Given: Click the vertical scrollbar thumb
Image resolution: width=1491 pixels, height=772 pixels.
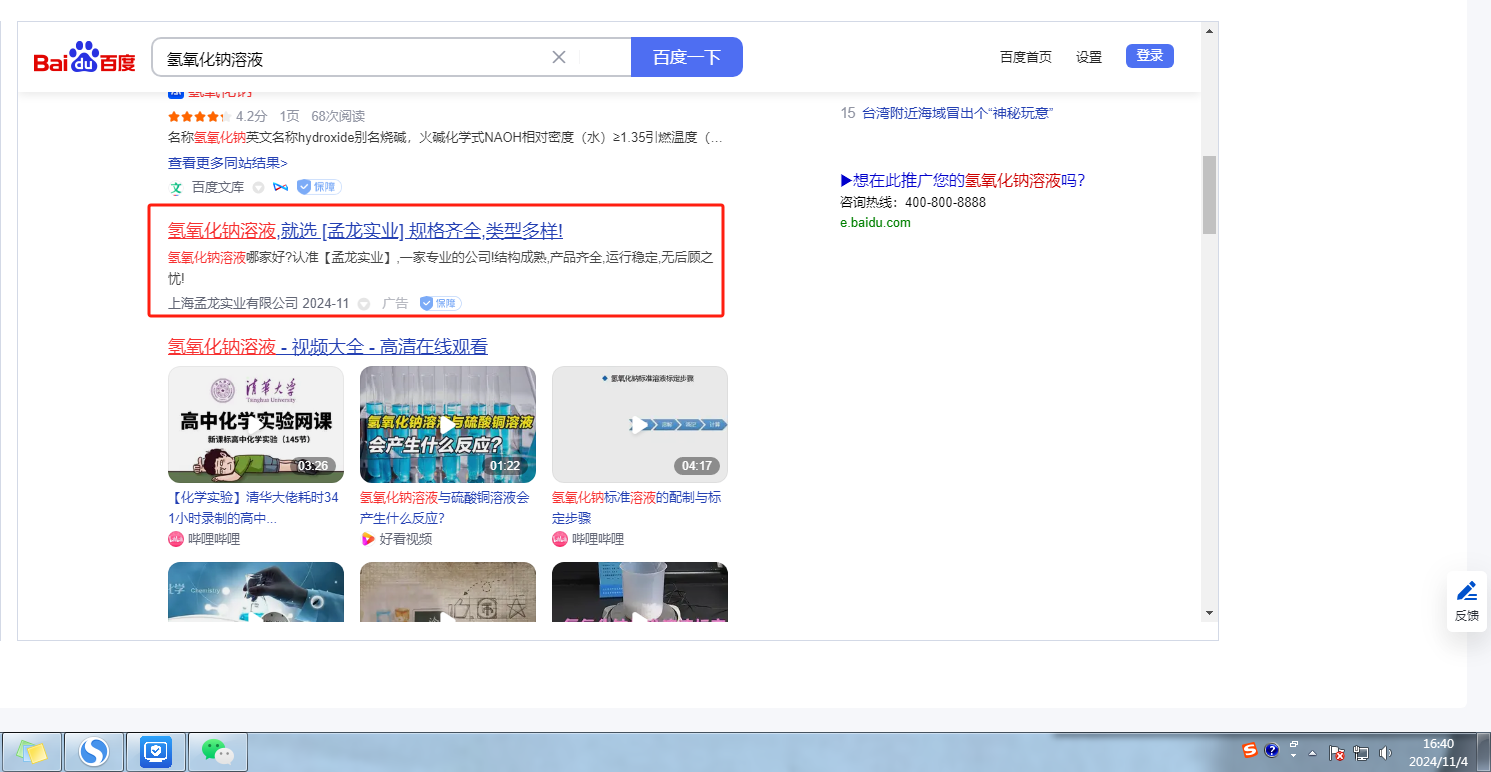Looking at the screenshot, I should pyautogui.click(x=1209, y=195).
